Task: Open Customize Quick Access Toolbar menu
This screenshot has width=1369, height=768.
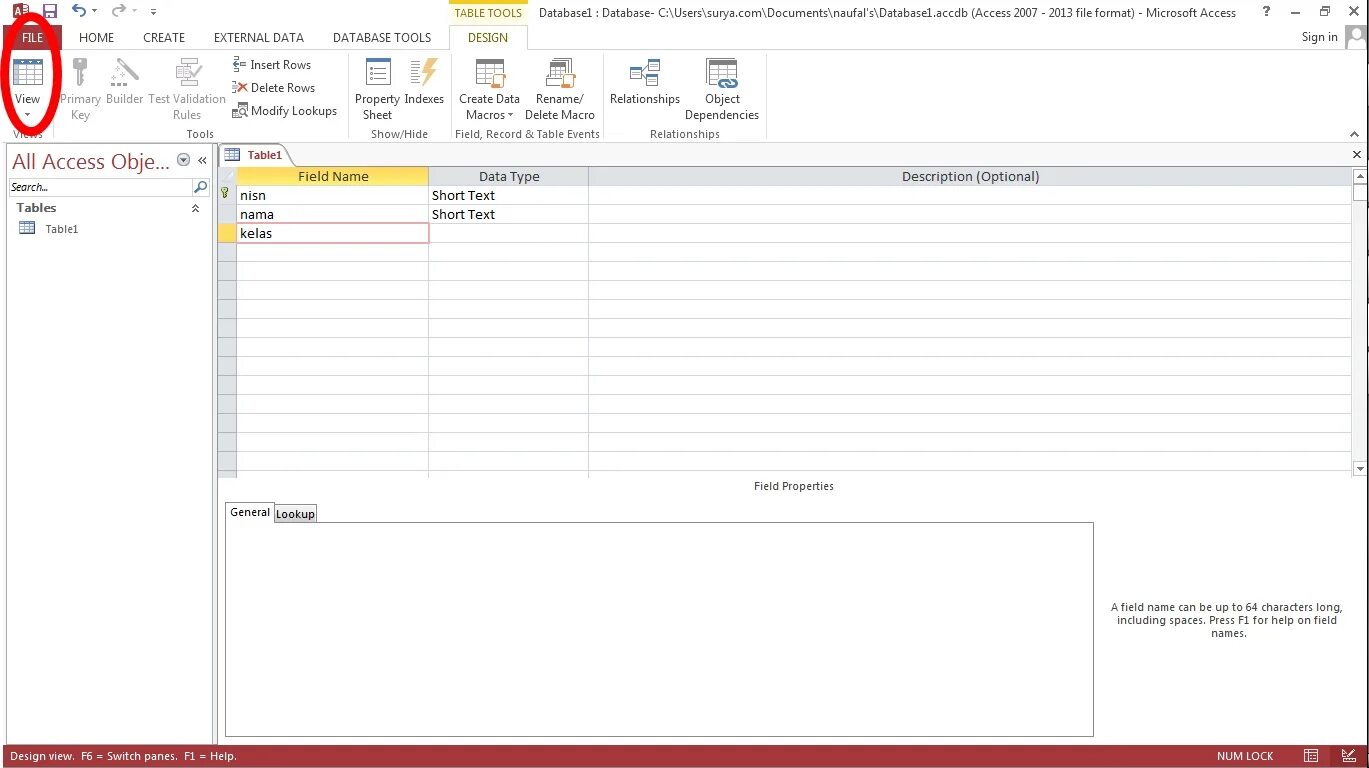Action: click(x=153, y=12)
